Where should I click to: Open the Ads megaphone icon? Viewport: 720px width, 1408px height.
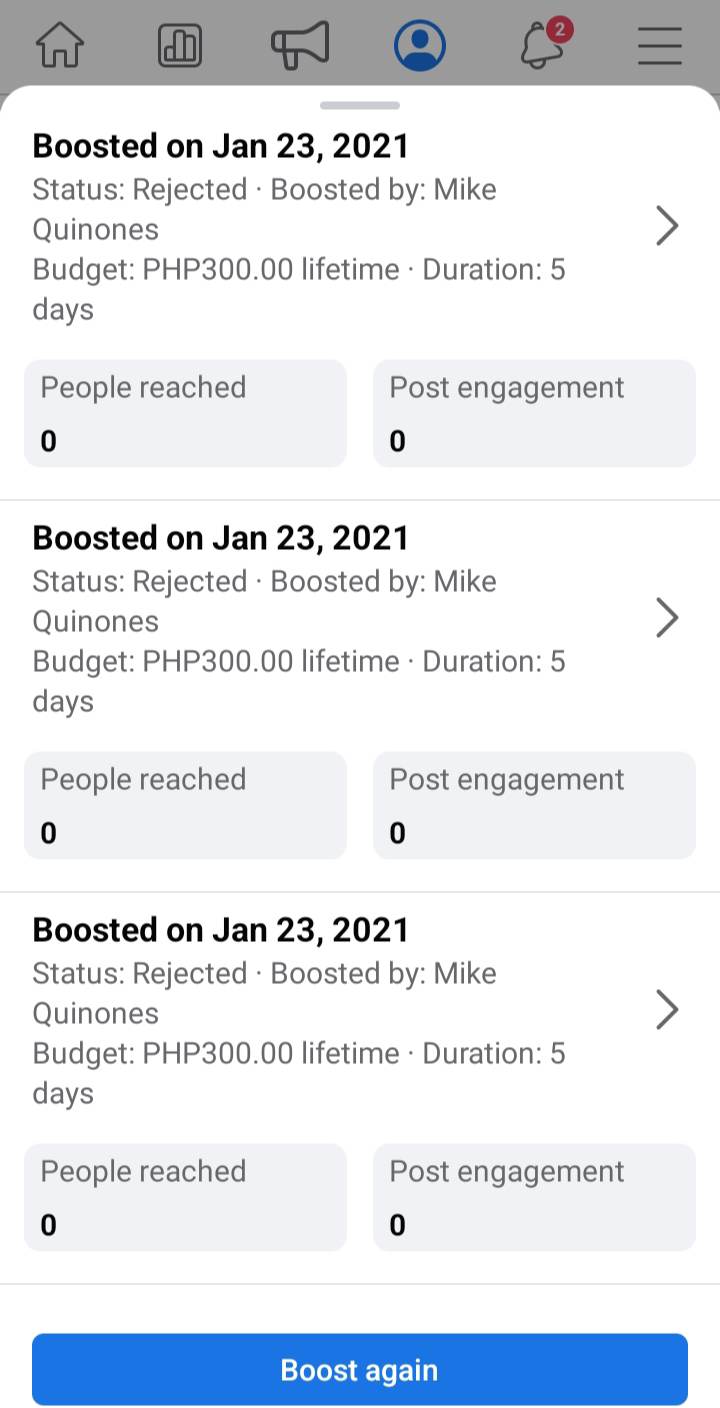[300, 46]
